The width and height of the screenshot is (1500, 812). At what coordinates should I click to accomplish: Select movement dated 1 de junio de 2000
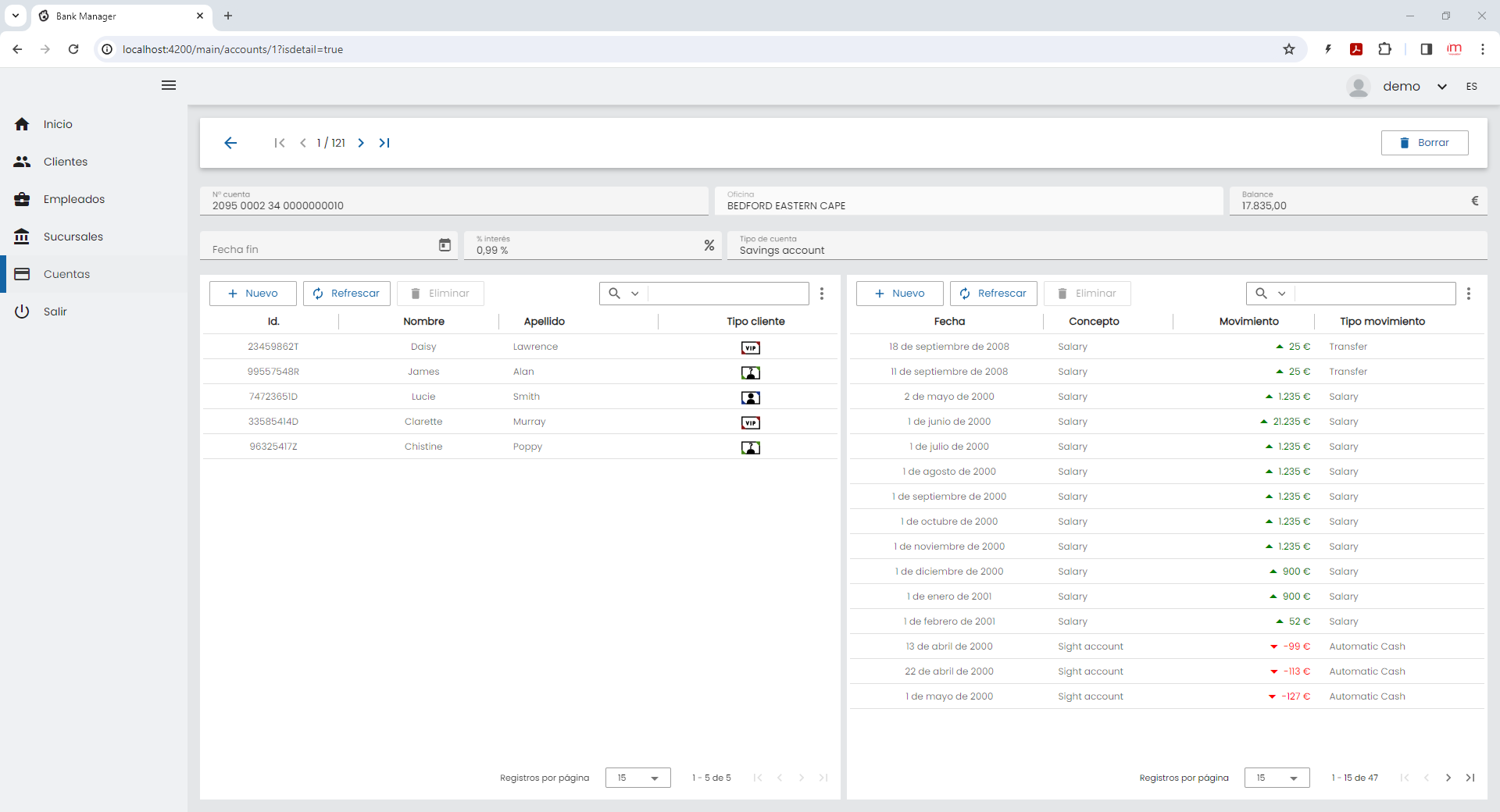point(1167,422)
